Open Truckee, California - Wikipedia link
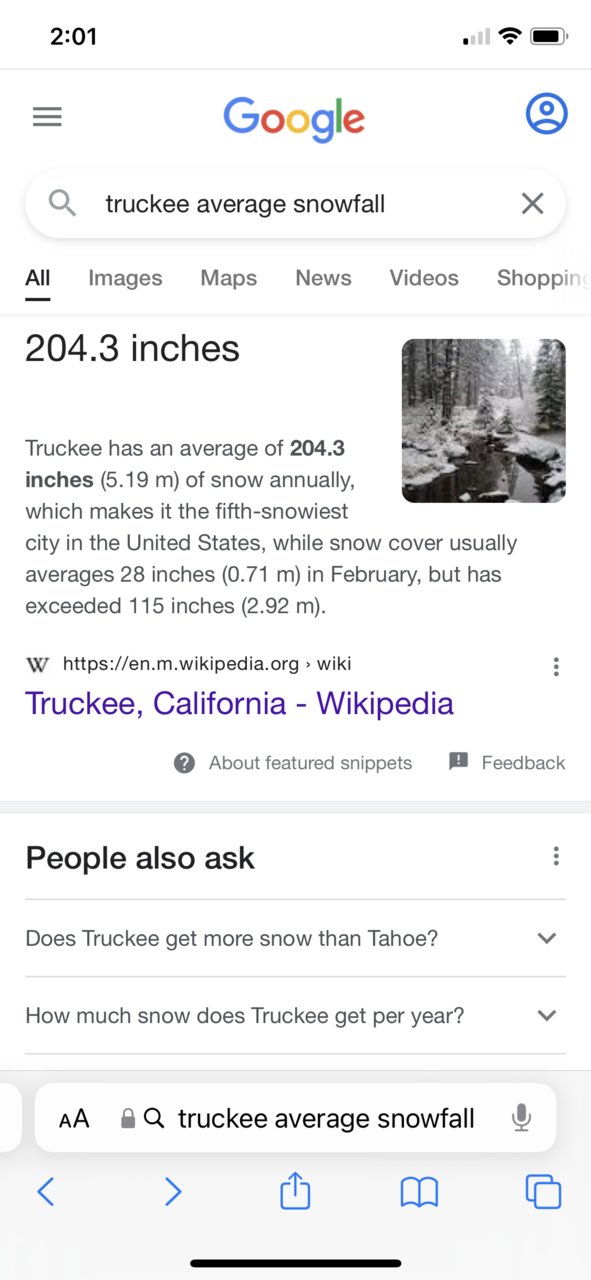 click(x=239, y=703)
